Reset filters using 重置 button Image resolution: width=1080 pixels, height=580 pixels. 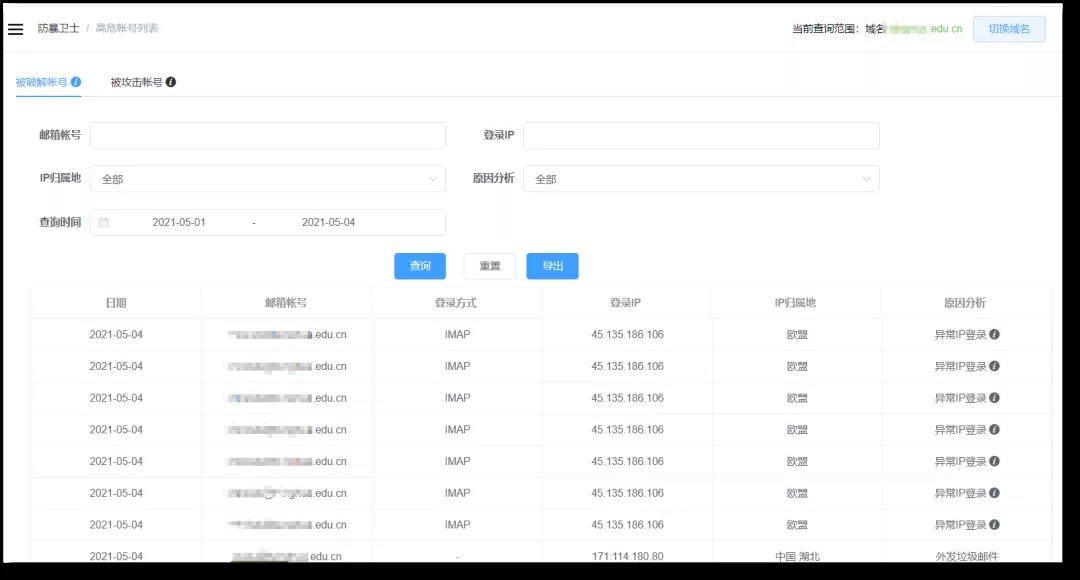coord(489,265)
